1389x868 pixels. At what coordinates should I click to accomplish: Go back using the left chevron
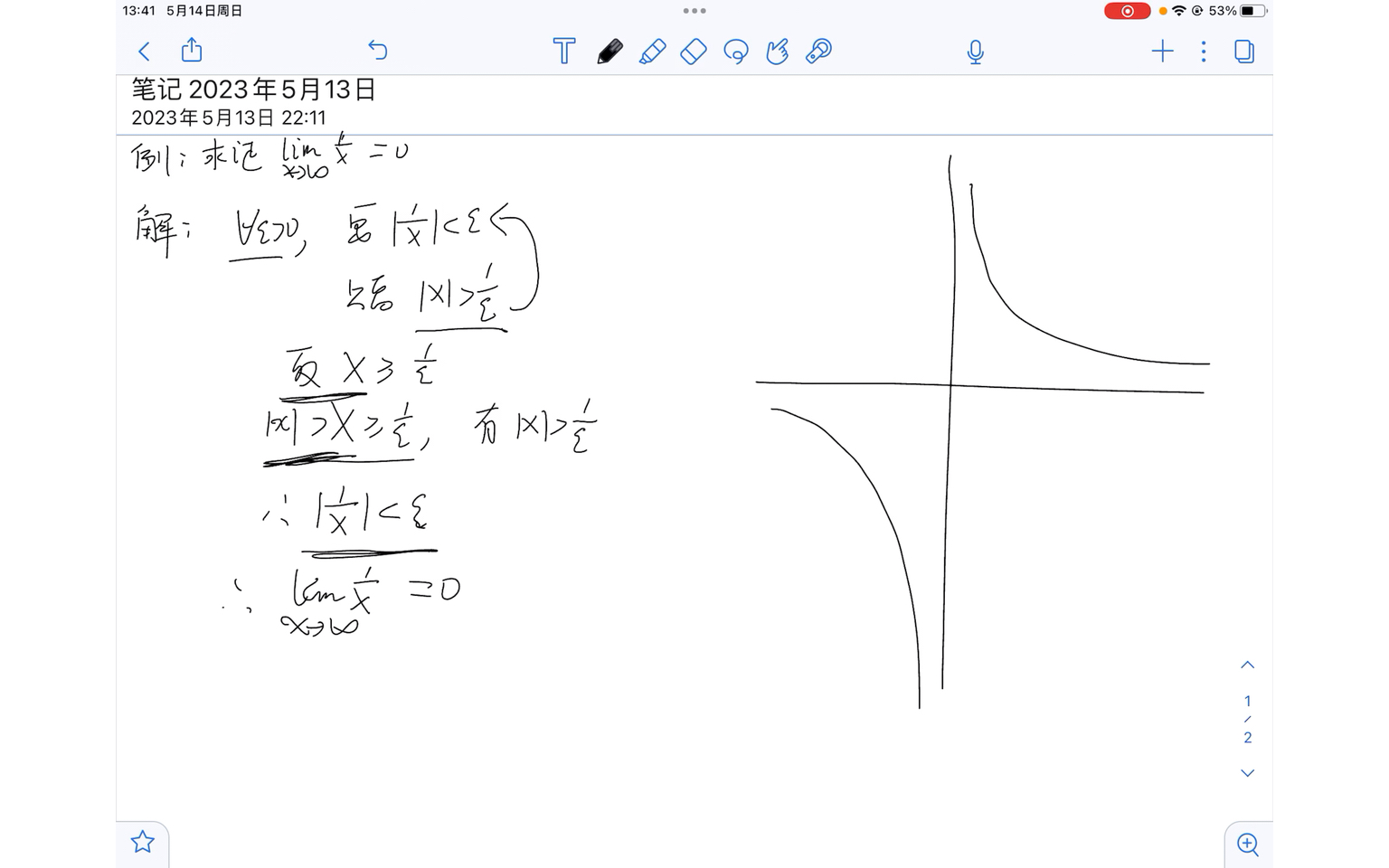[144, 52]
